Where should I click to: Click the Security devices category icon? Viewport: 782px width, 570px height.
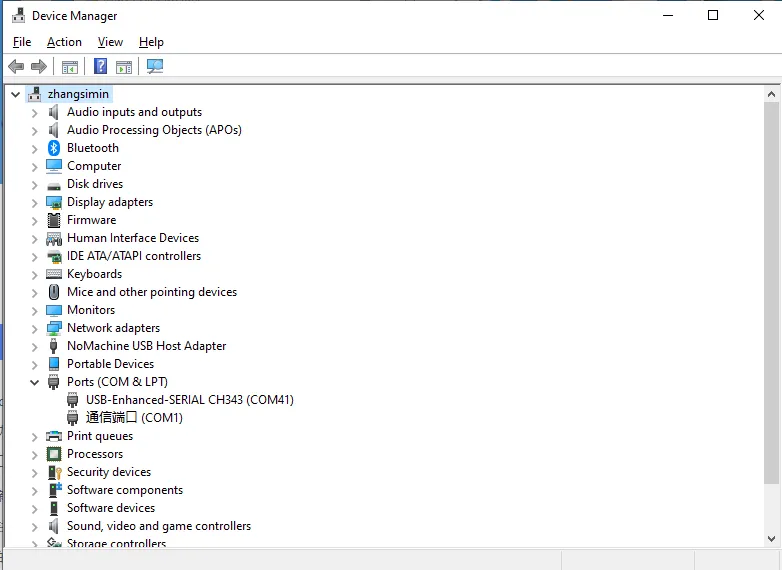click(x=54, y=472)
